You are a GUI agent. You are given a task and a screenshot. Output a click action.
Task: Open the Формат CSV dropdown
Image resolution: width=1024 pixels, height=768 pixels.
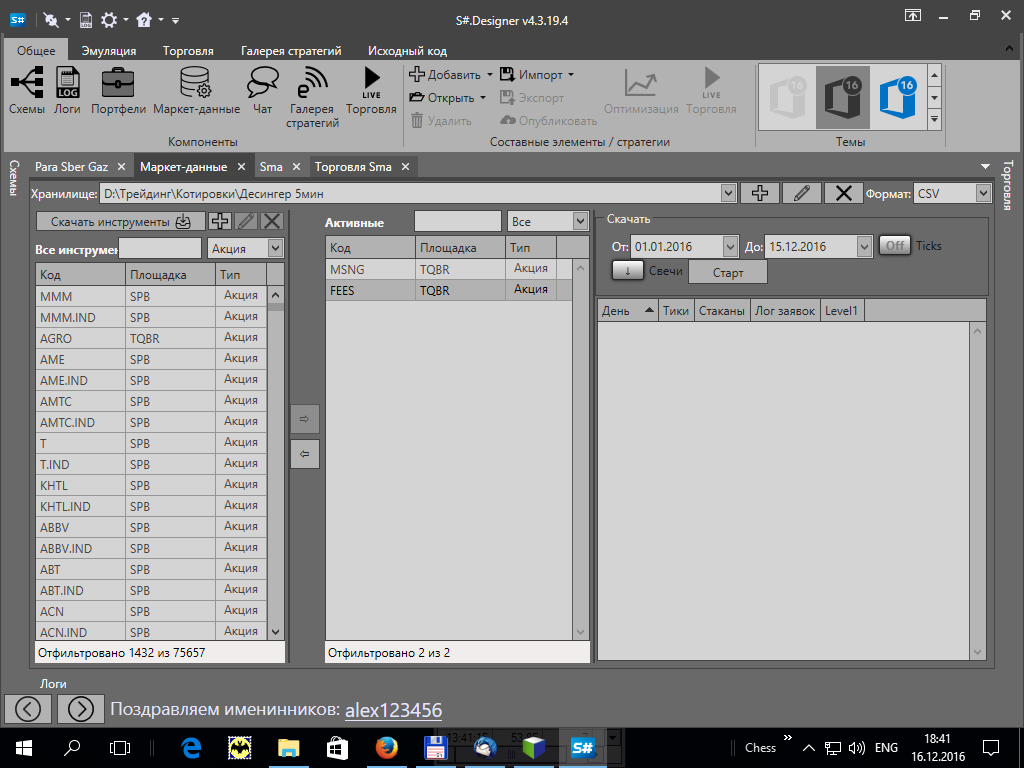983,193
